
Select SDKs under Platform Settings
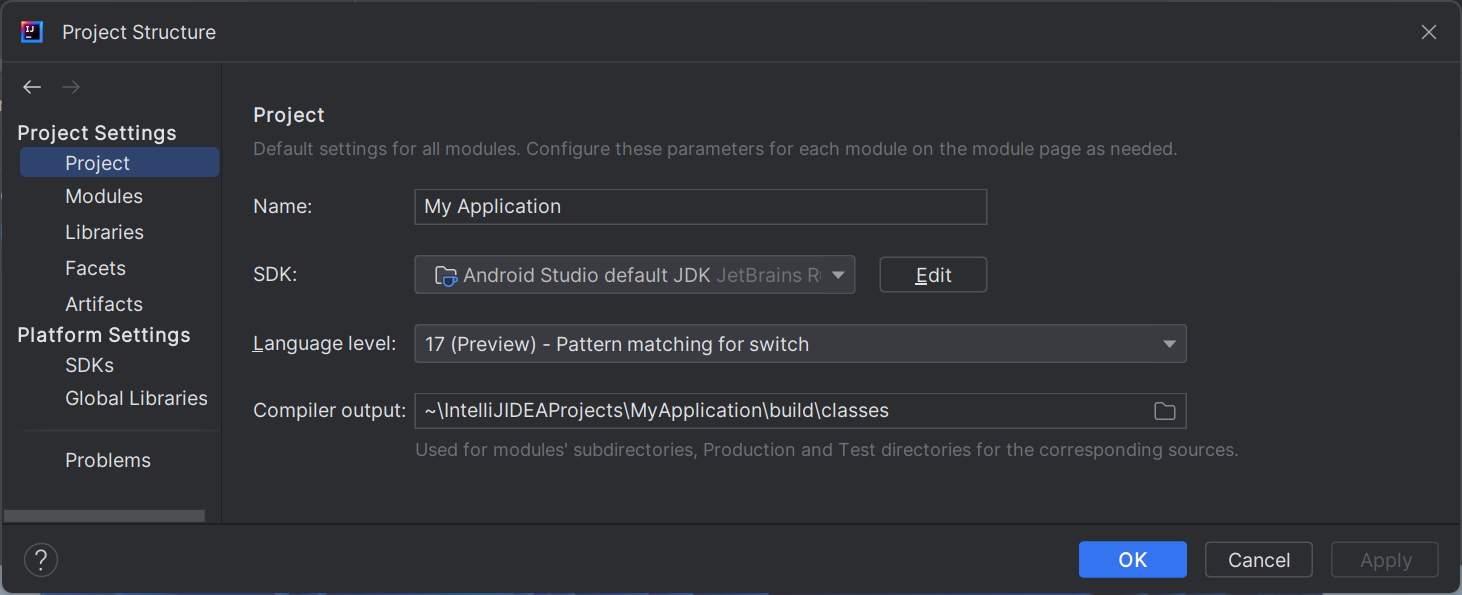(x=89, y=365)
